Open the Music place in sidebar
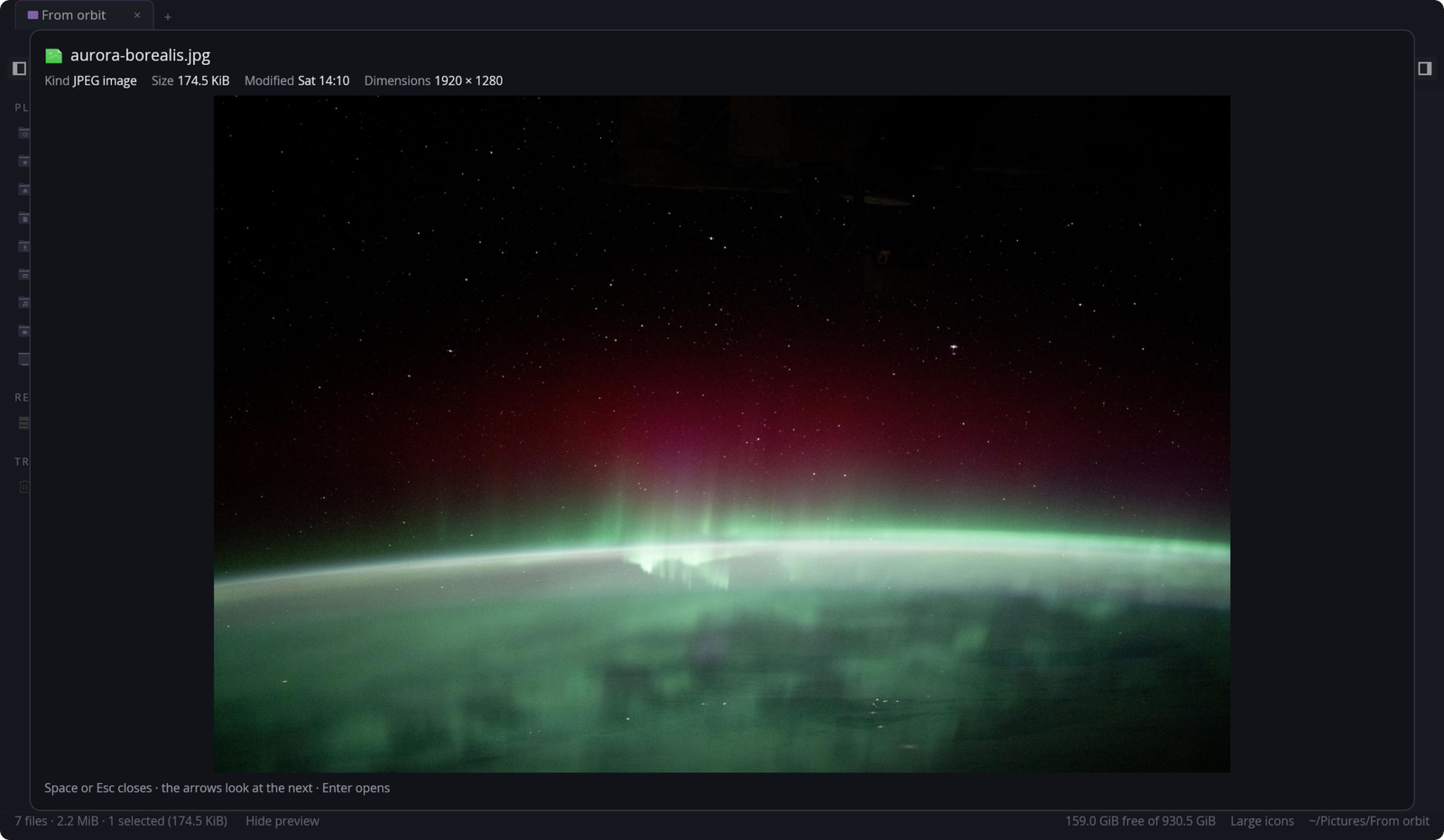The image size is (1444, 840). (24, 302)
